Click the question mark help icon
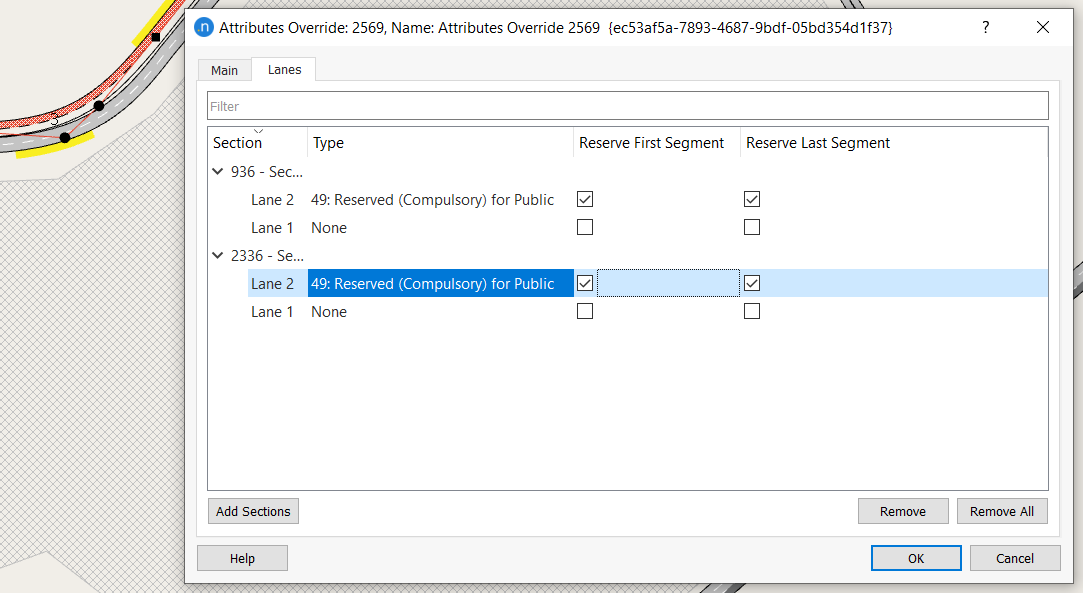 point(985,28)
